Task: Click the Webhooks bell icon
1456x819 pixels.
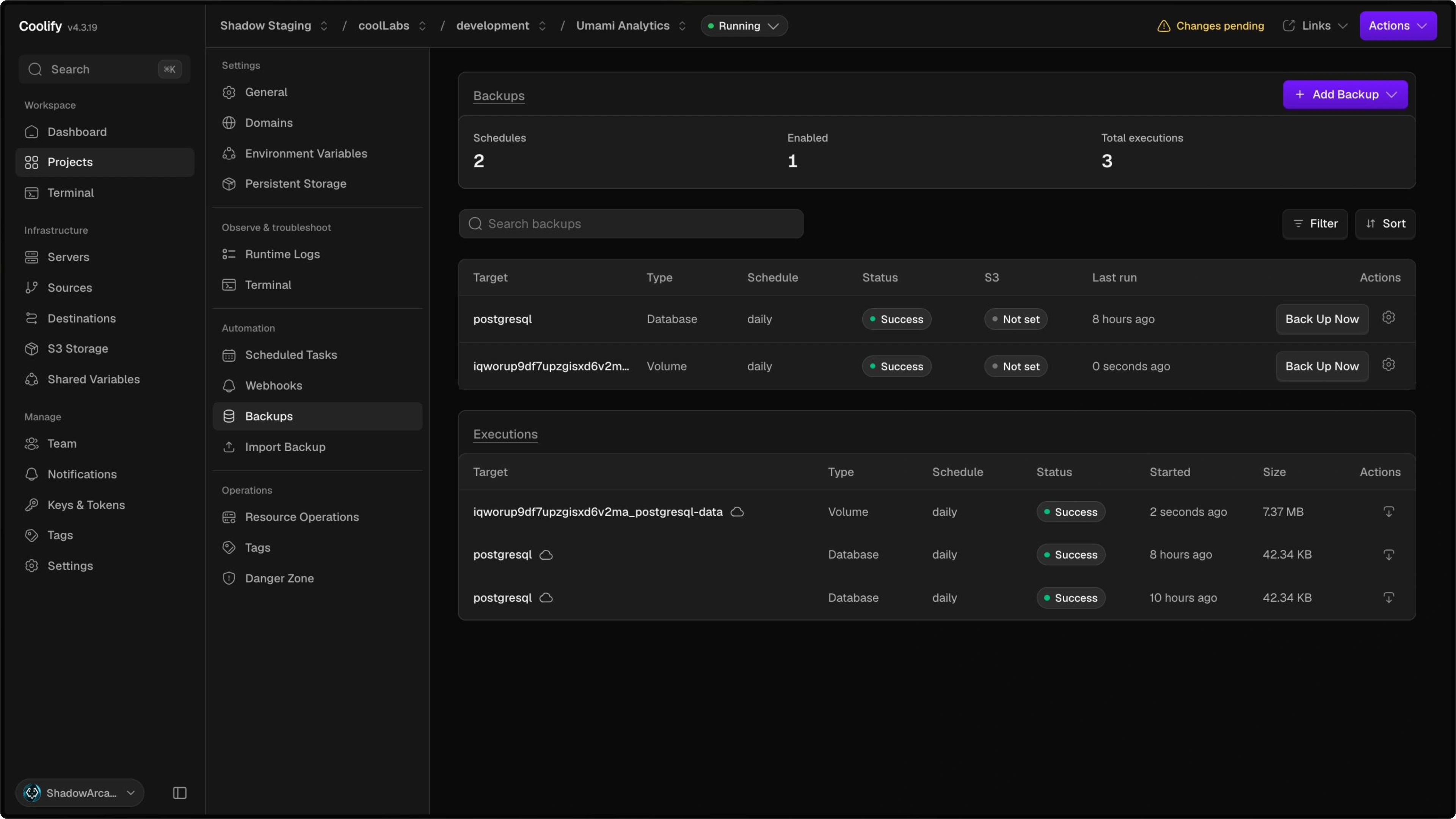Action: click(229, 386)
